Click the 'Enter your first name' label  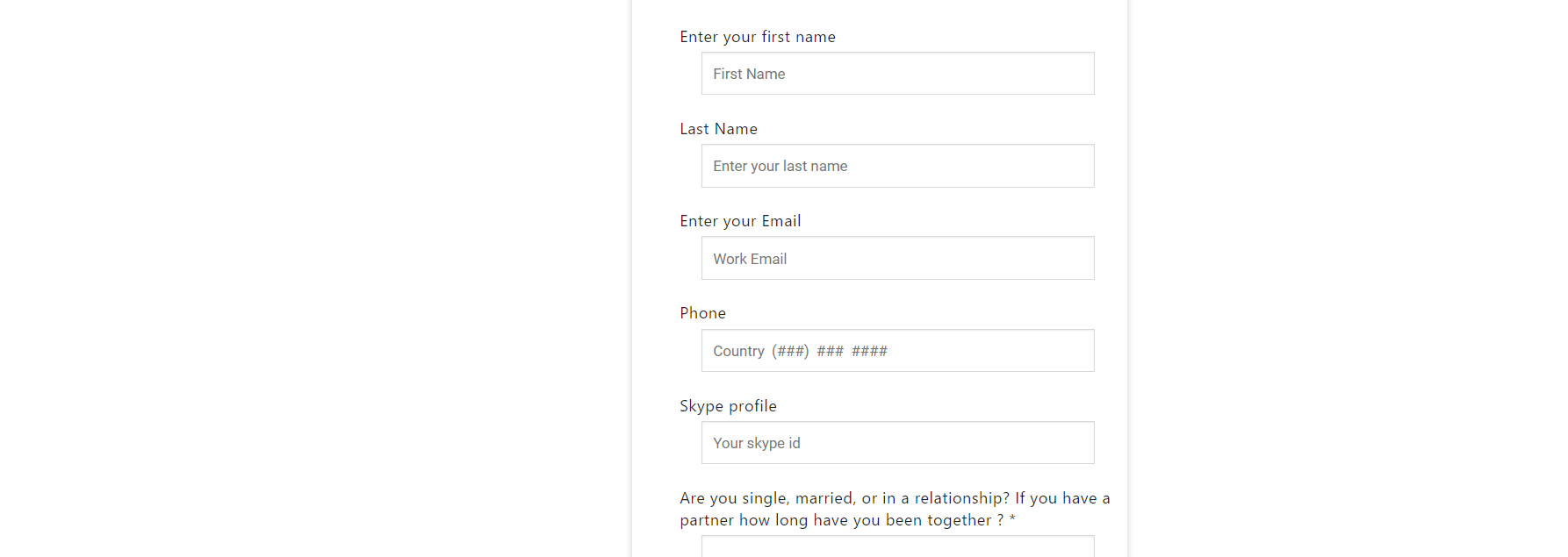[758, 37]
